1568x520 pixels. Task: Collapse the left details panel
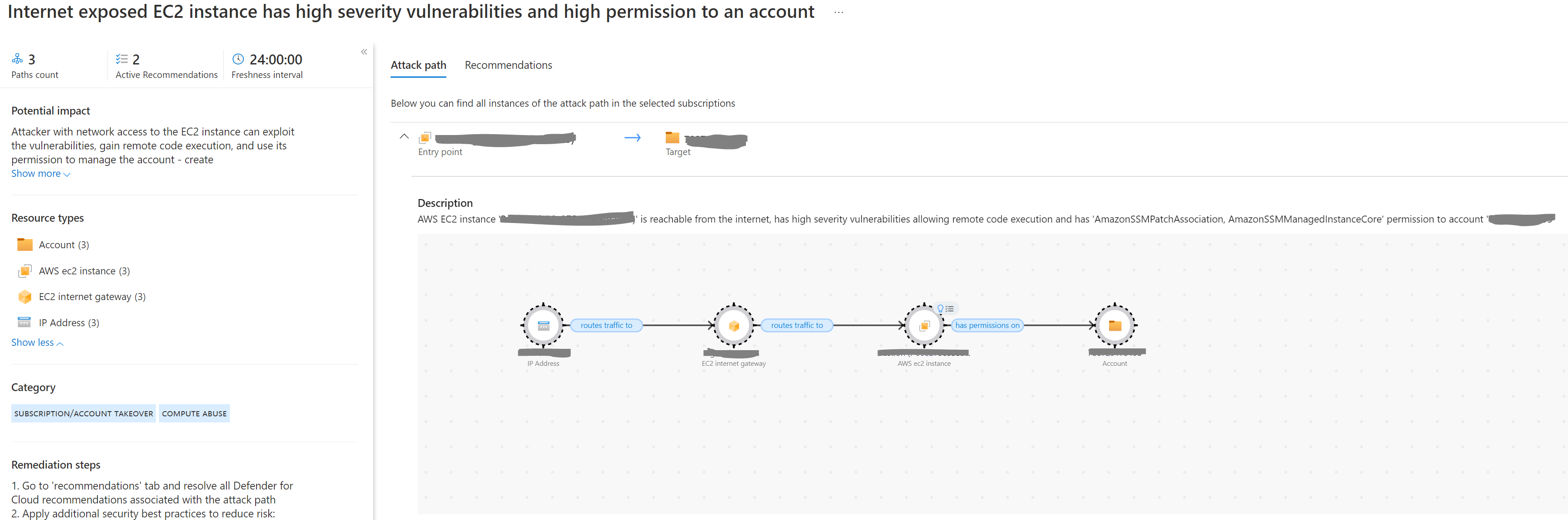(x=364, y=52)
